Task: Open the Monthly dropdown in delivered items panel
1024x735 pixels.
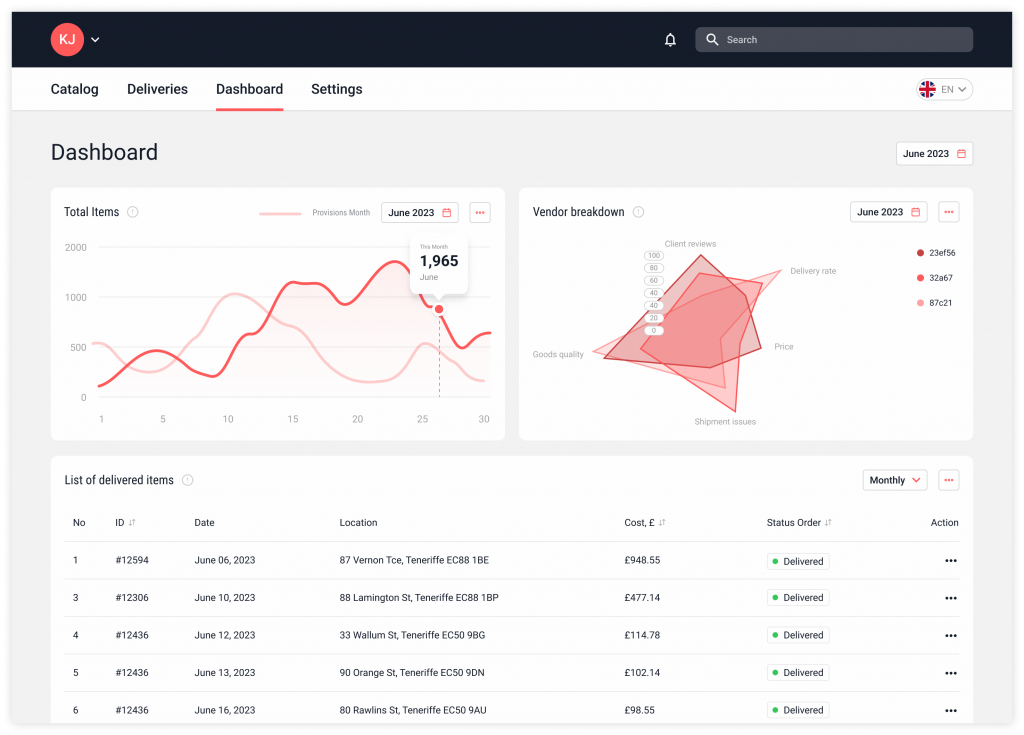Action: click(894, 480)
